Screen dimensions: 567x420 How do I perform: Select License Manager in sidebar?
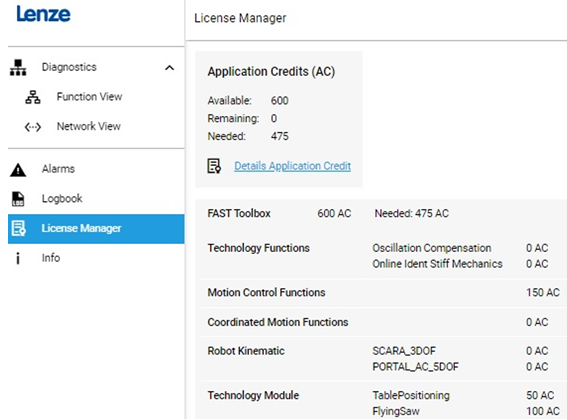click(x=96, y=229)
